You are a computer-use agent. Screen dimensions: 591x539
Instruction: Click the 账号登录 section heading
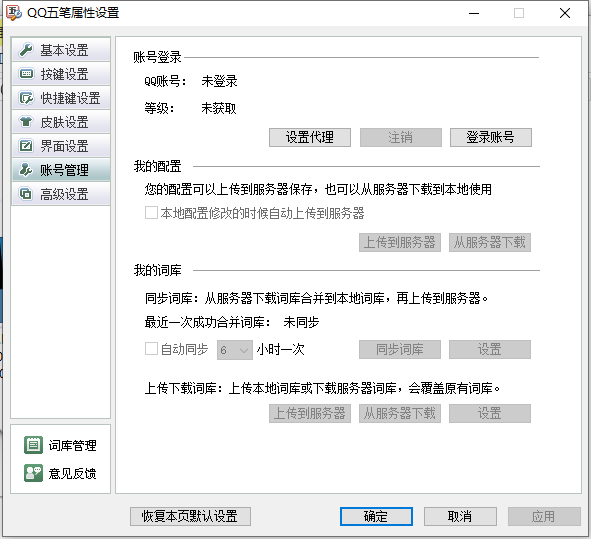(x=157, y=57)
